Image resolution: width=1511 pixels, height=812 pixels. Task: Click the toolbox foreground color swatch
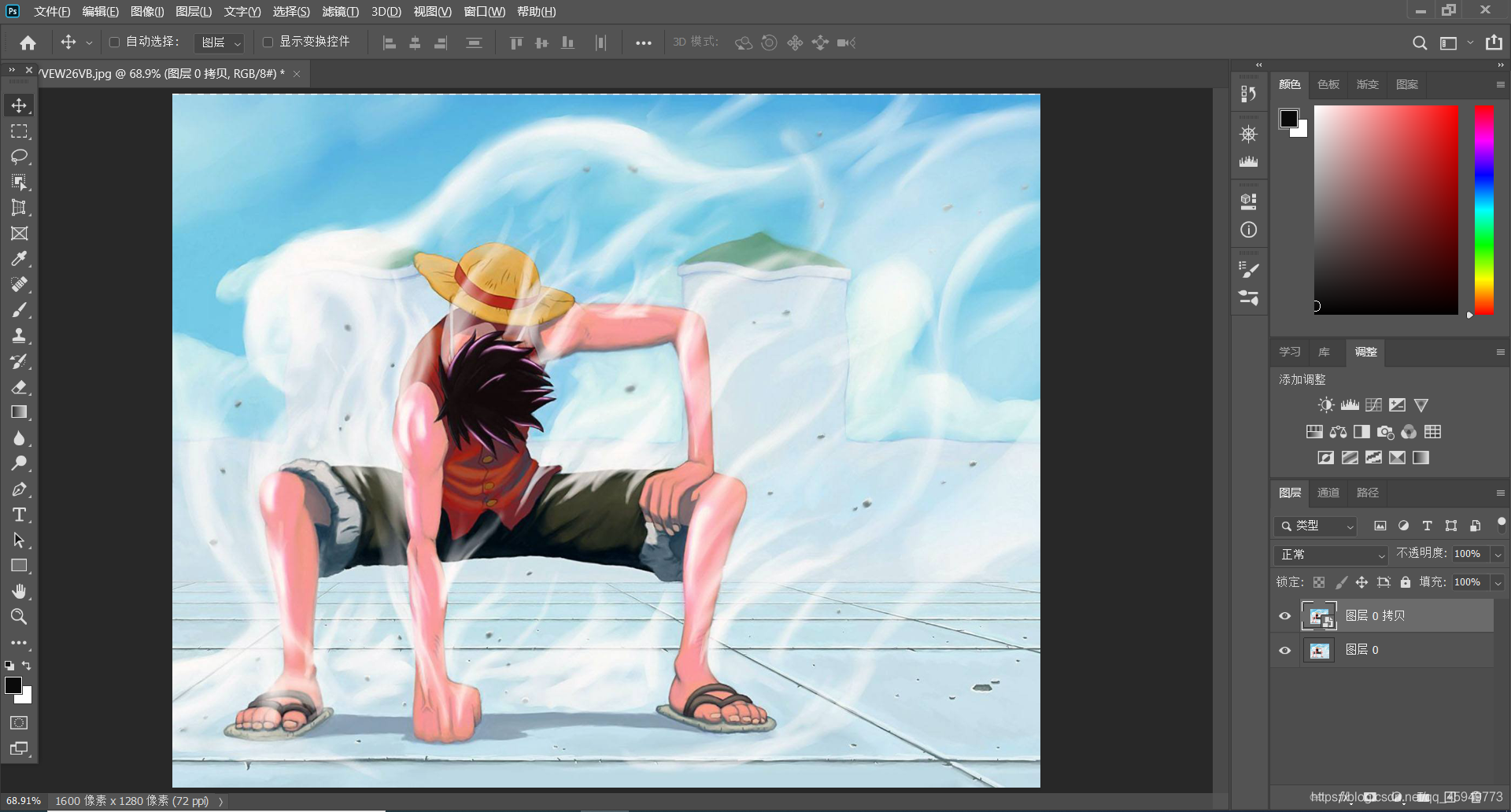click(x=13, y=685)
